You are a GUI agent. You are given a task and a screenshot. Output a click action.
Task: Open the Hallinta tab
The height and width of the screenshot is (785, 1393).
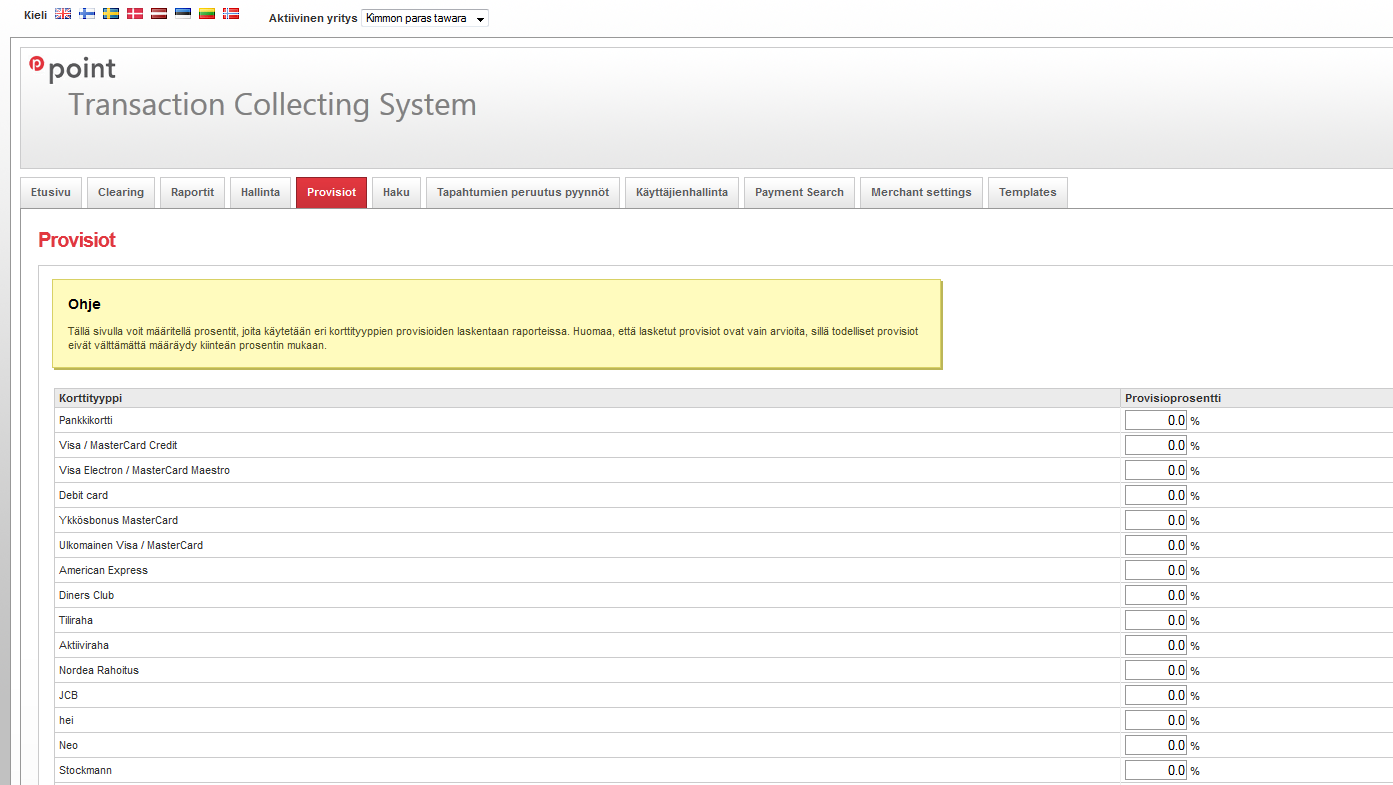(x=260, y=193)
